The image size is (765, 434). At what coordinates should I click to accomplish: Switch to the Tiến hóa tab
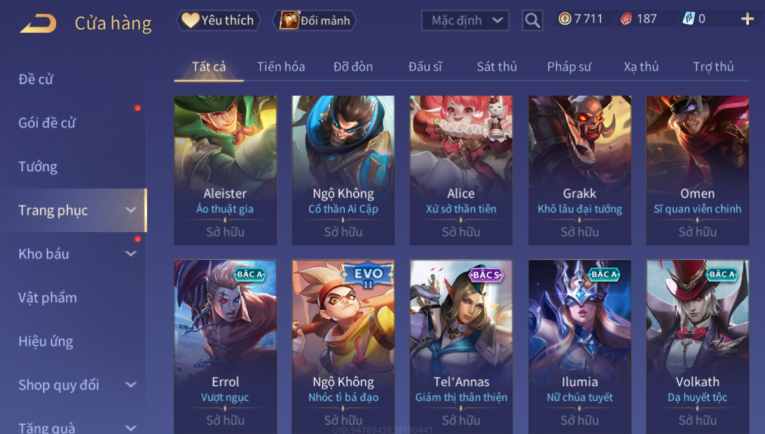point(281,67)
